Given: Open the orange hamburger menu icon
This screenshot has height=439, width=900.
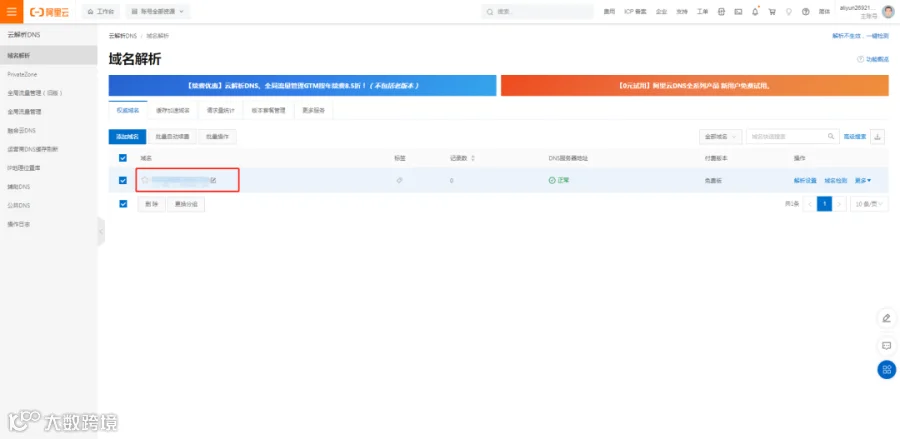Looking at the screenshot, I should pyautogui.click(x=11, y=11).
